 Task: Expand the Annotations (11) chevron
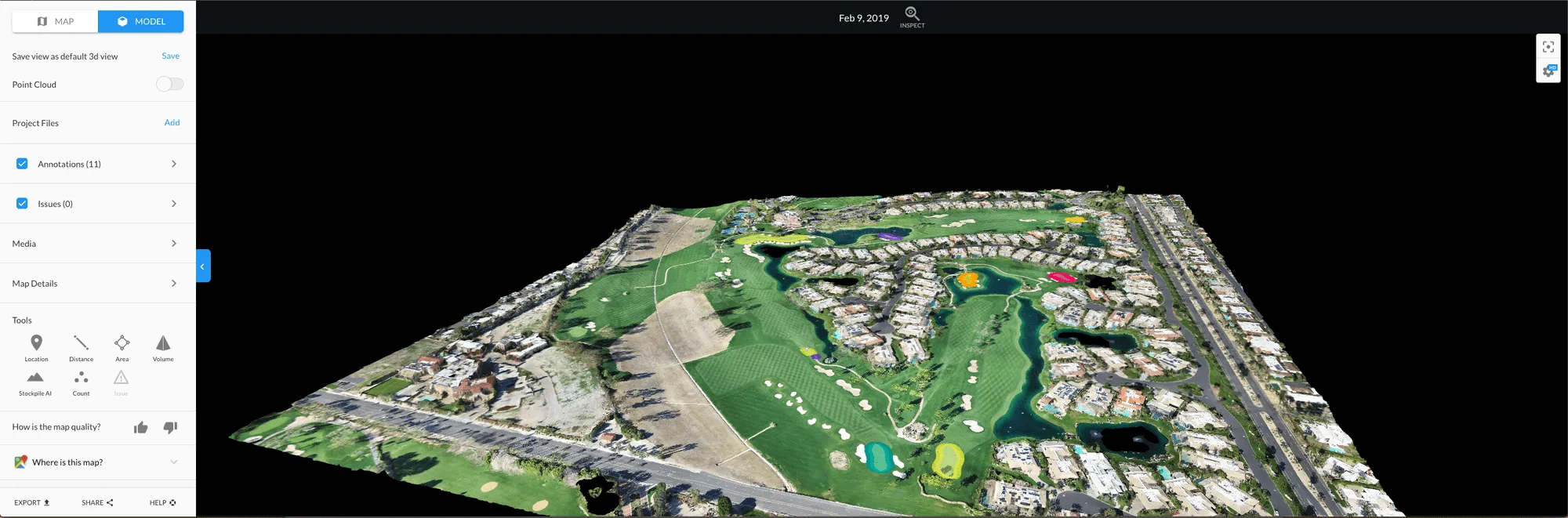pos(174,164)
